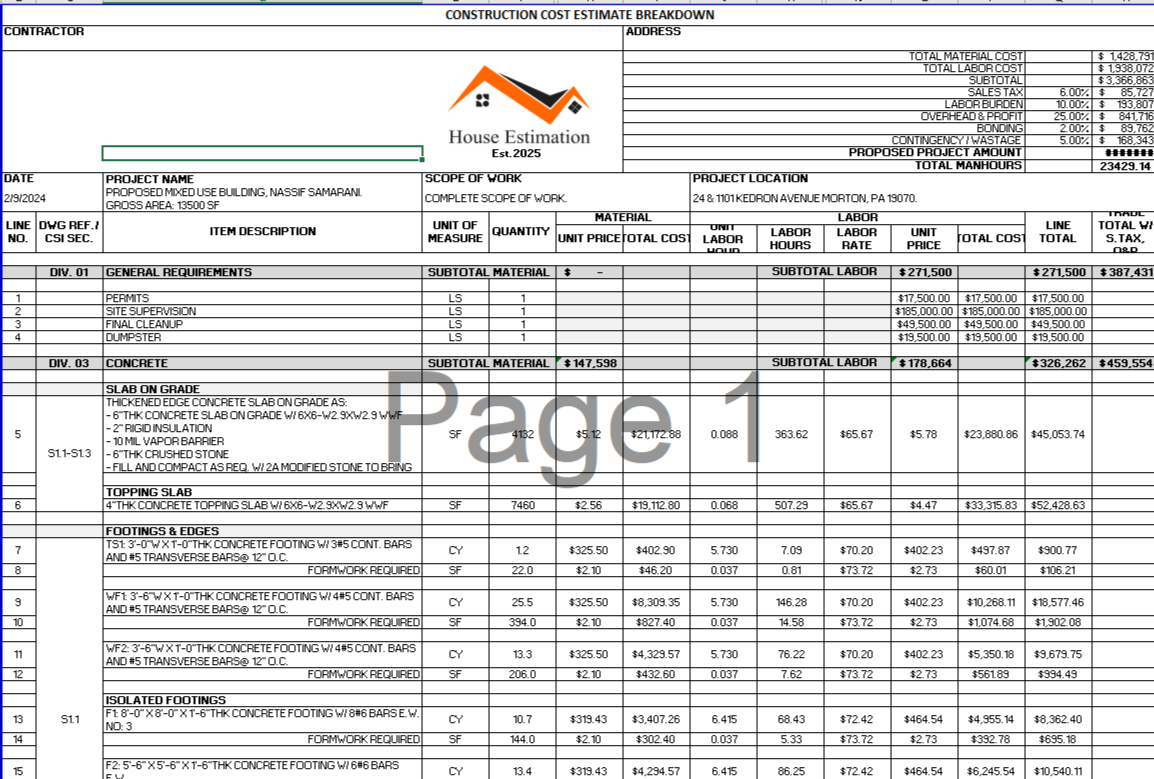This screenshot has height=779, width=1154.
Task: Click the CONCRETE division title cell
Action: click(x=137, y=363)
